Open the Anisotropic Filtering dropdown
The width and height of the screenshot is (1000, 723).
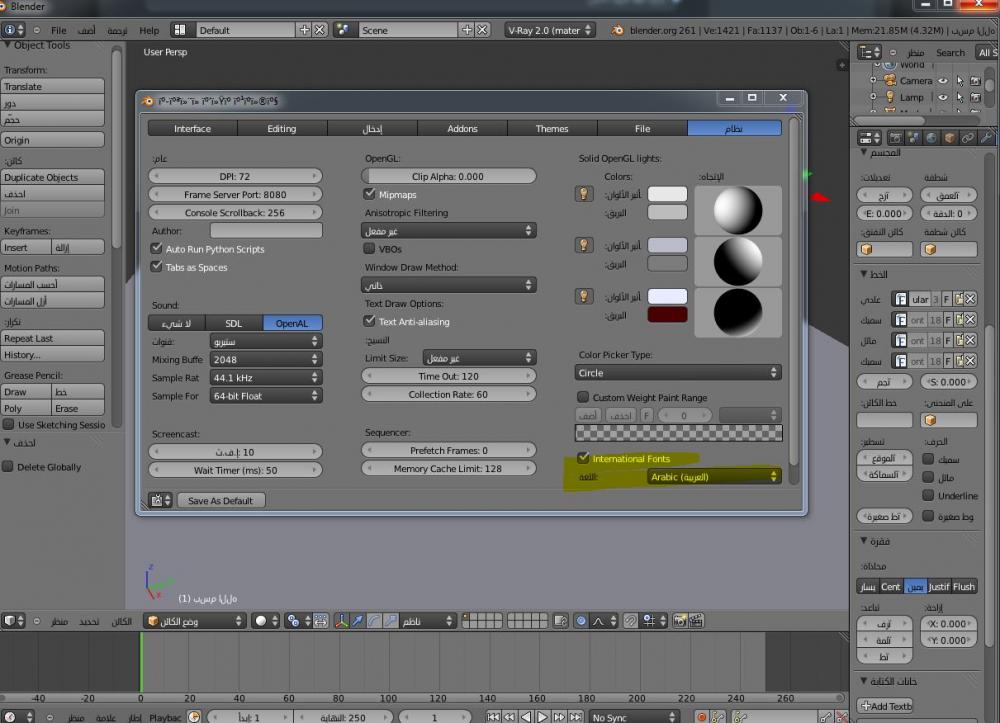[x=448, y=230]
